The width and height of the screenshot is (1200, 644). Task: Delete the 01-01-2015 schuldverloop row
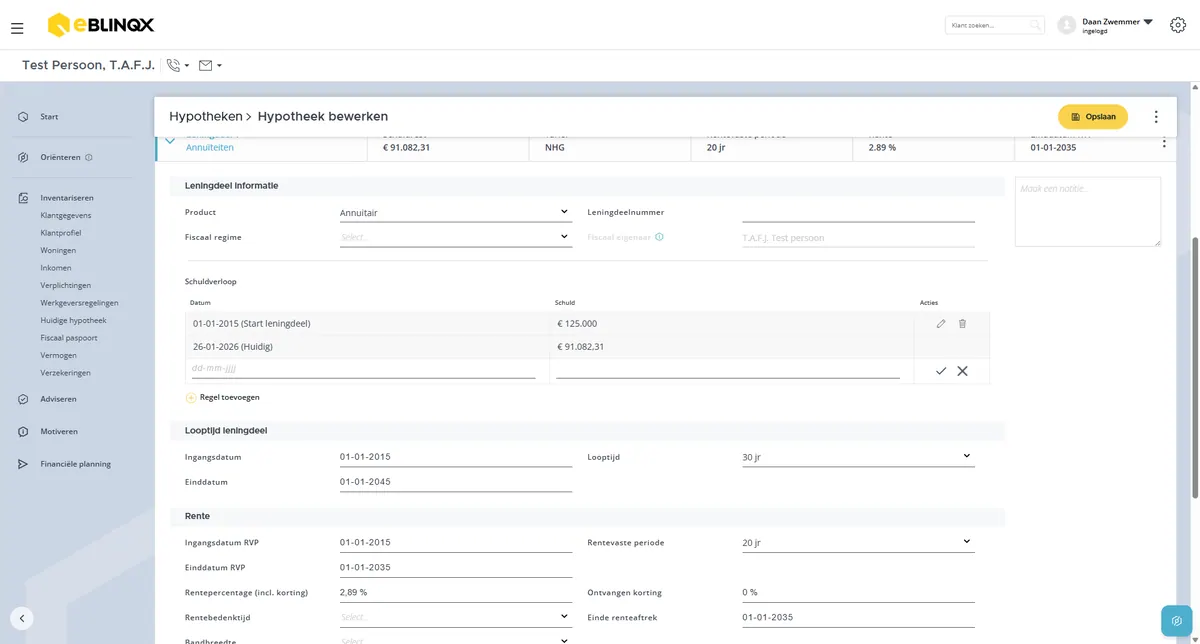[x=962, y=324]
